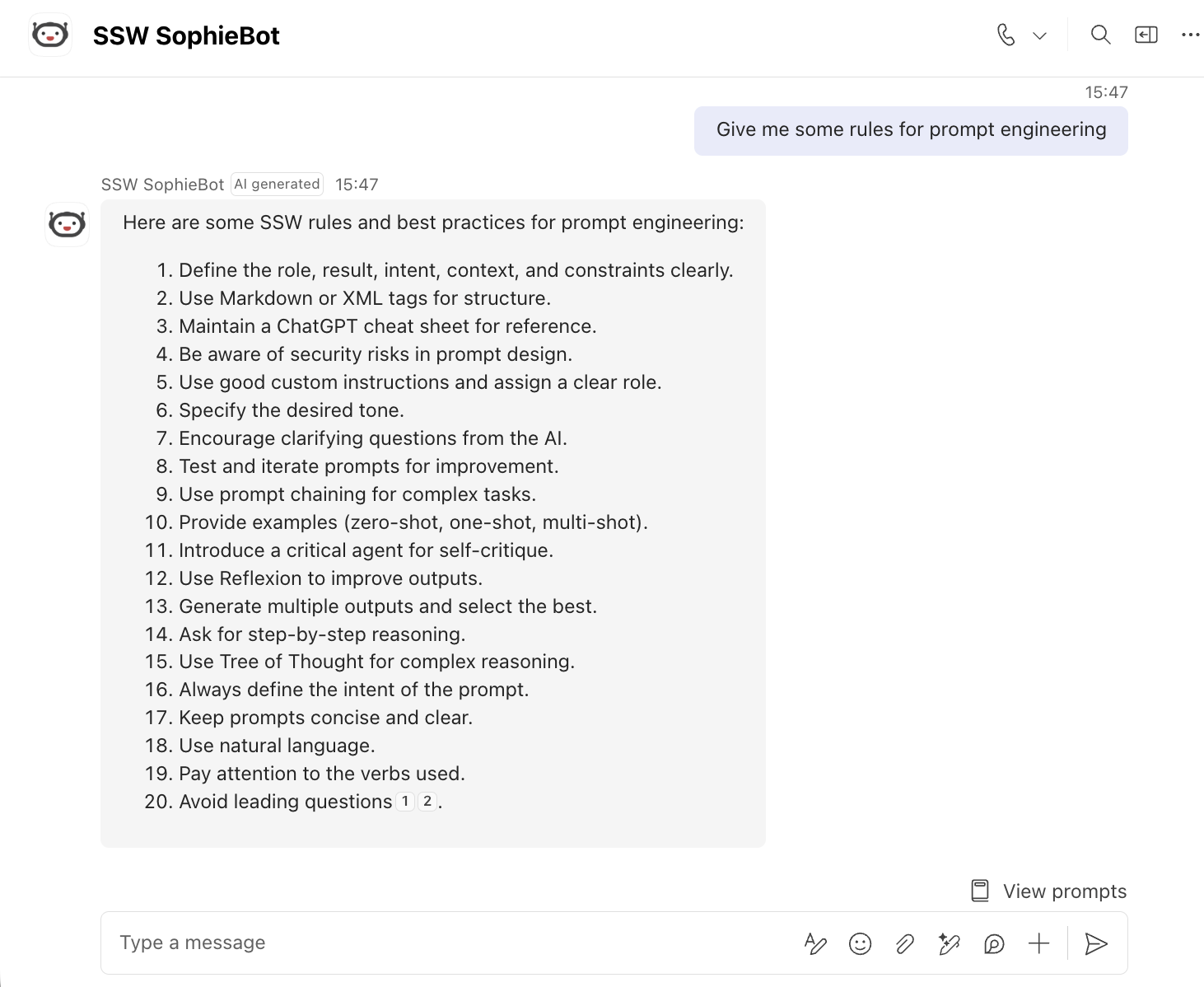
Task: Click the View prompts button
Action: click(1048, 891)
